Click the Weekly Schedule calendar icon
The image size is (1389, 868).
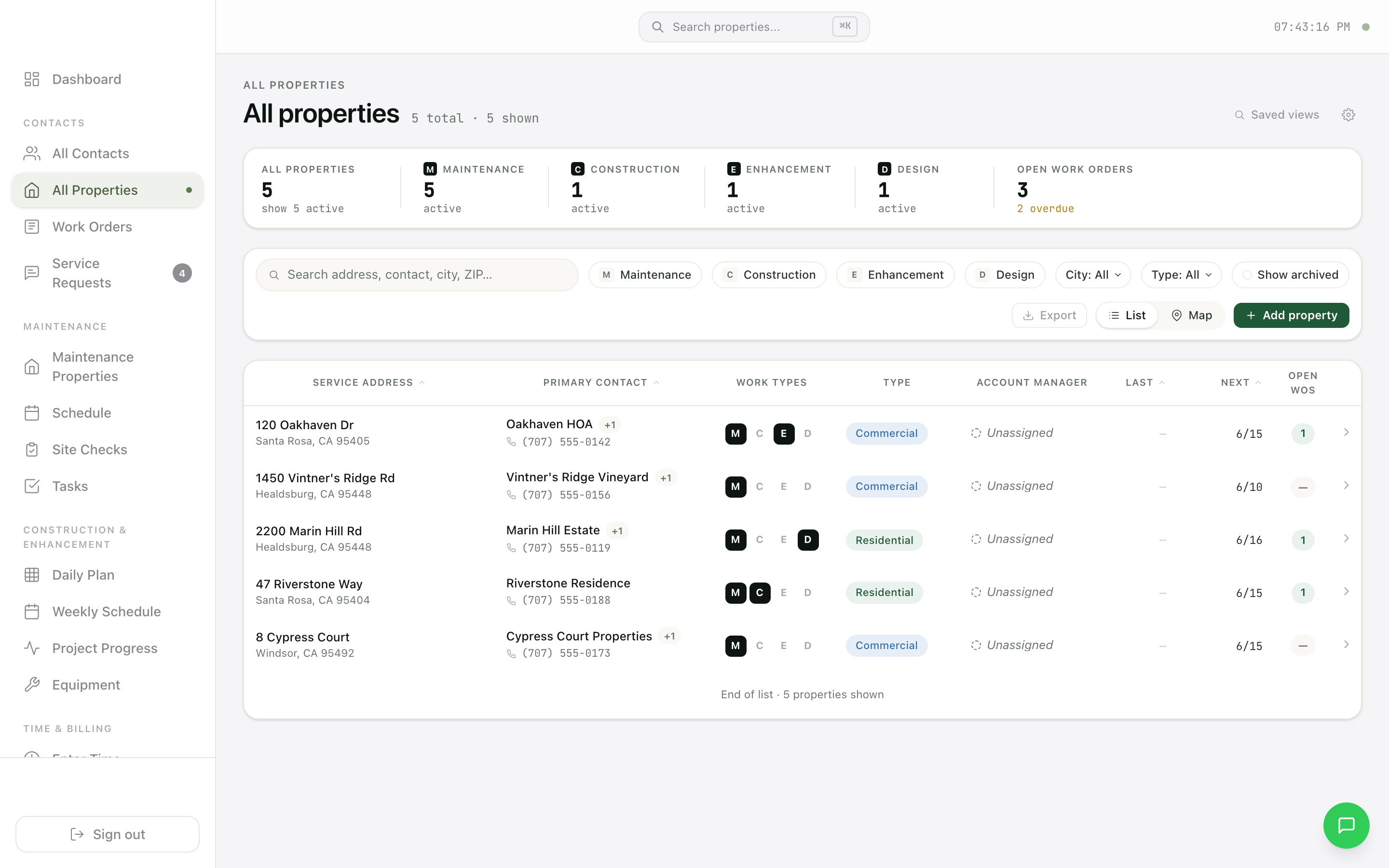31,611
